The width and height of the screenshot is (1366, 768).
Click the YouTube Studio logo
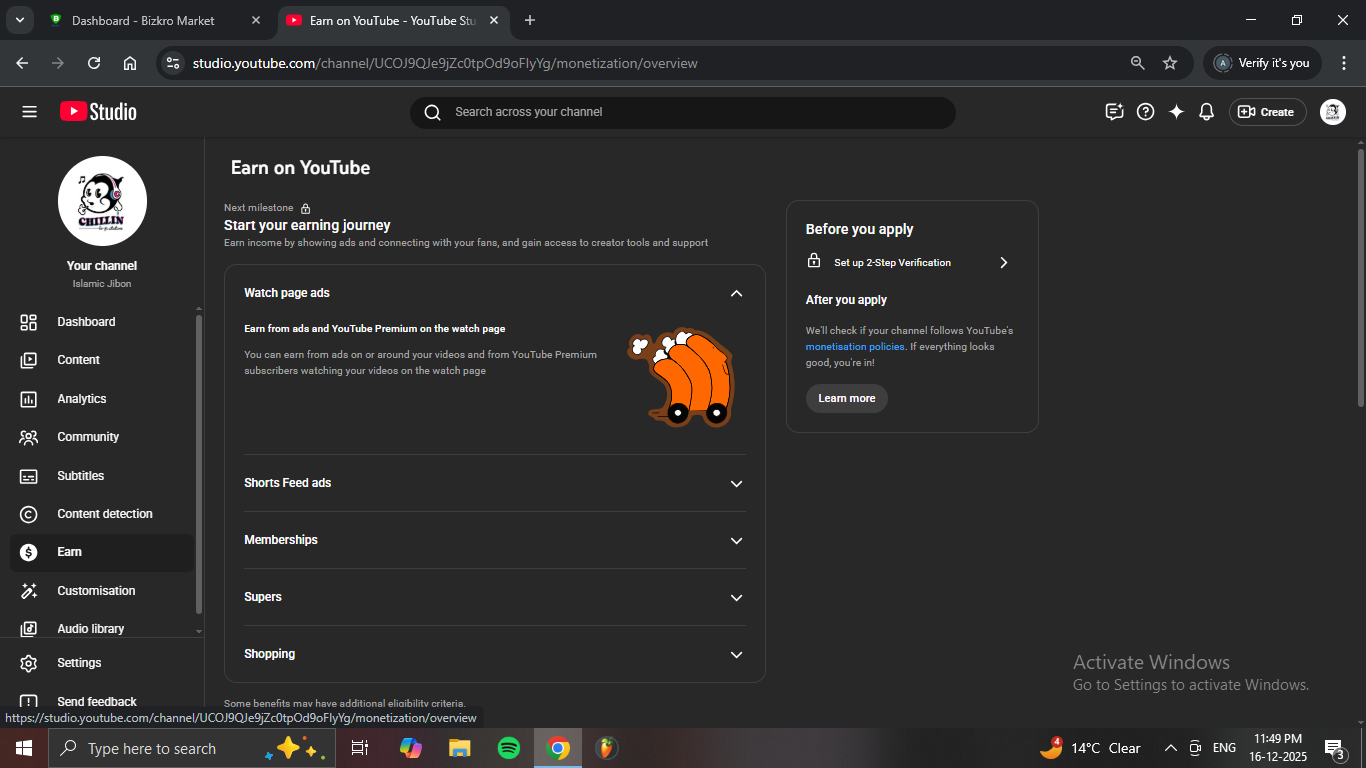click(x=98, y=112)
